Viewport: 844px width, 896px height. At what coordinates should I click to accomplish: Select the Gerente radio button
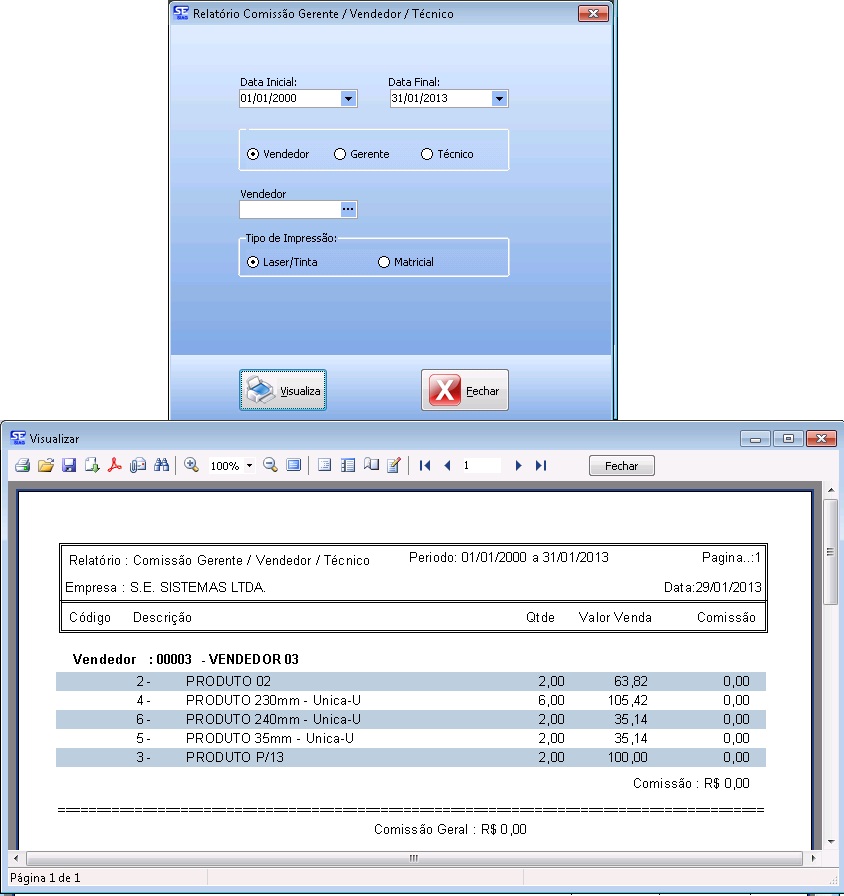(x=340, y=154)
